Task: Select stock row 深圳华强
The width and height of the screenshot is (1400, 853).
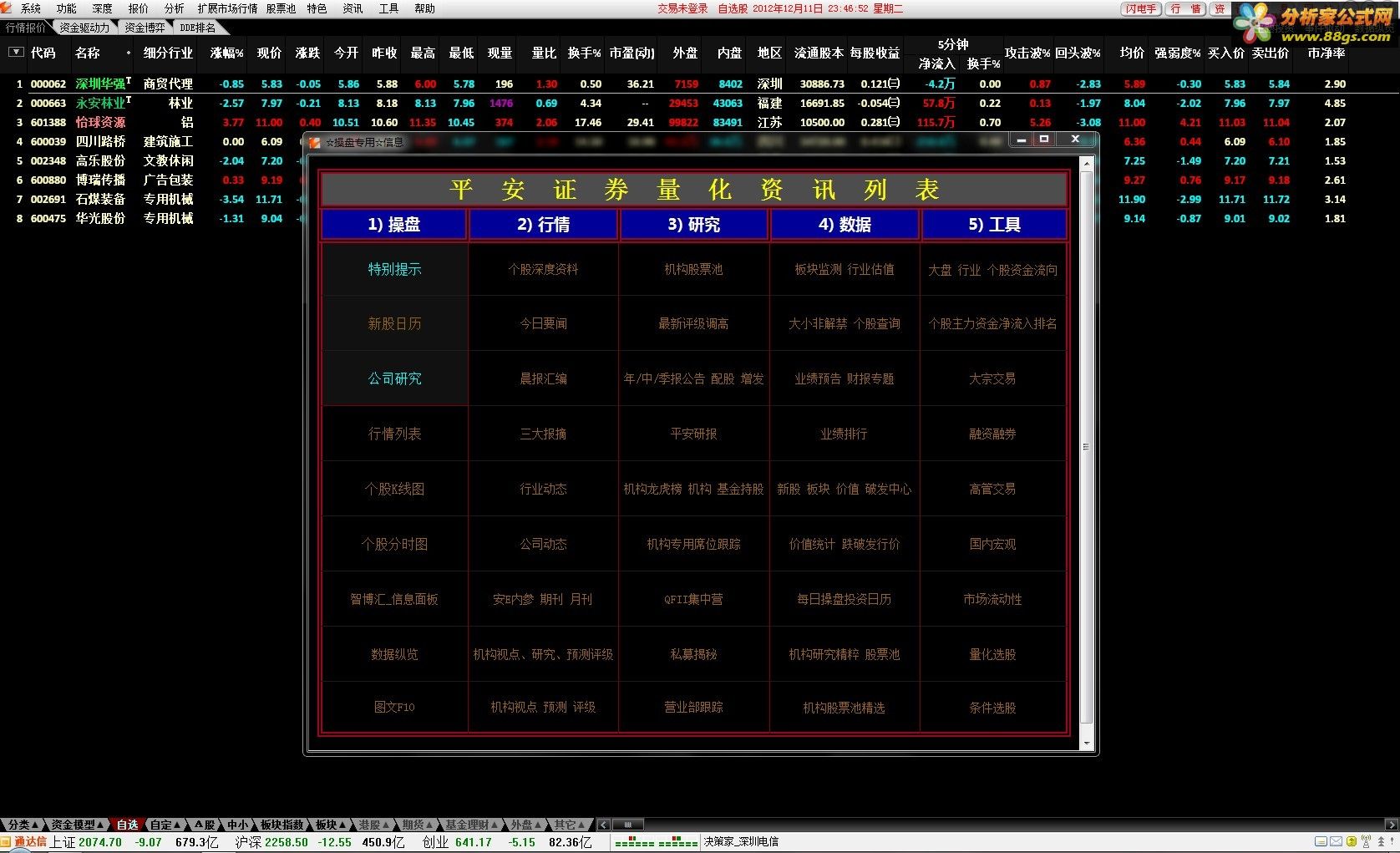Action: [700, 84]
